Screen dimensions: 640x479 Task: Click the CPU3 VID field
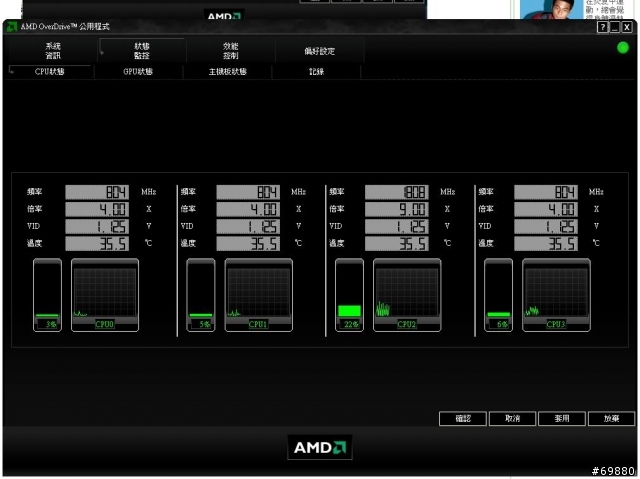click(546, 226)
